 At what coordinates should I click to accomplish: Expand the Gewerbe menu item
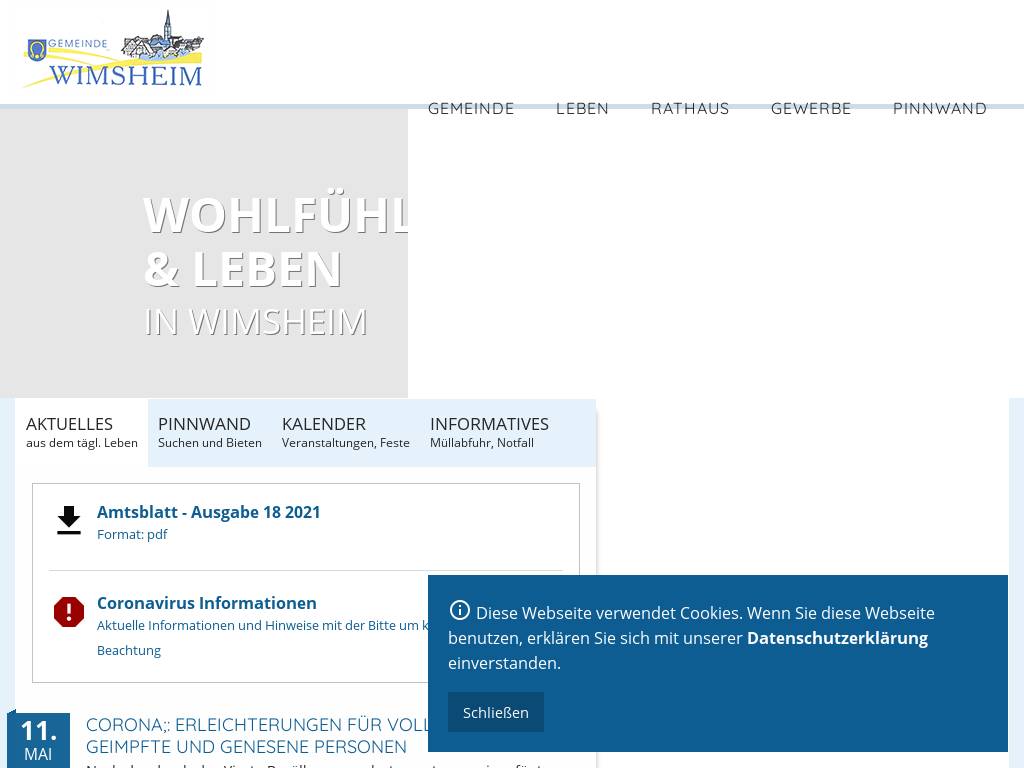[811, 108]
